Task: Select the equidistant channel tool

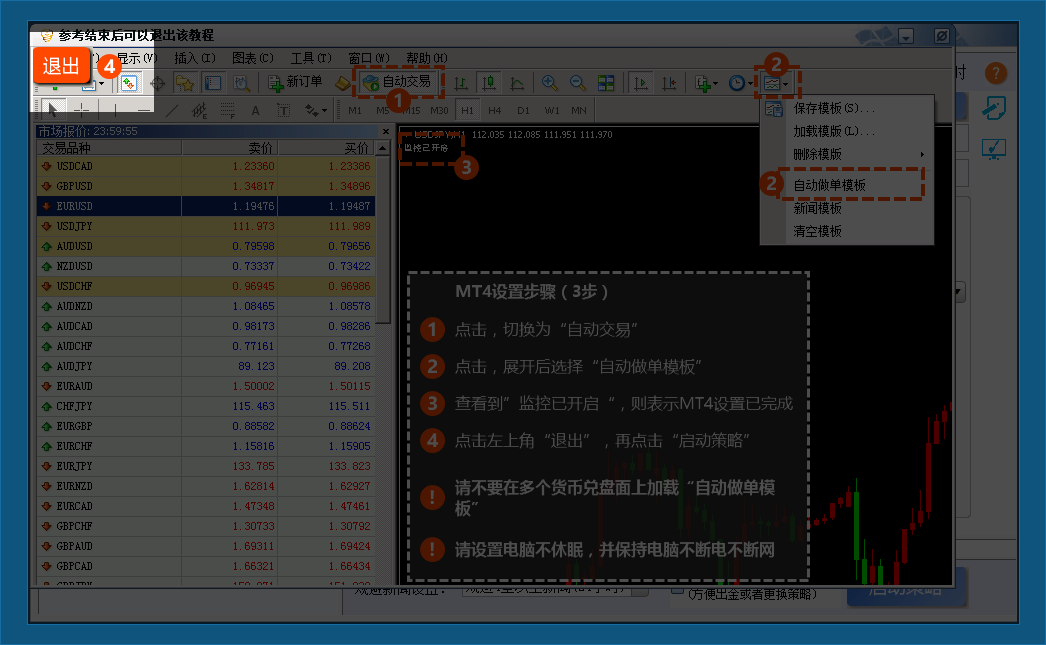Action: (199, 110)
